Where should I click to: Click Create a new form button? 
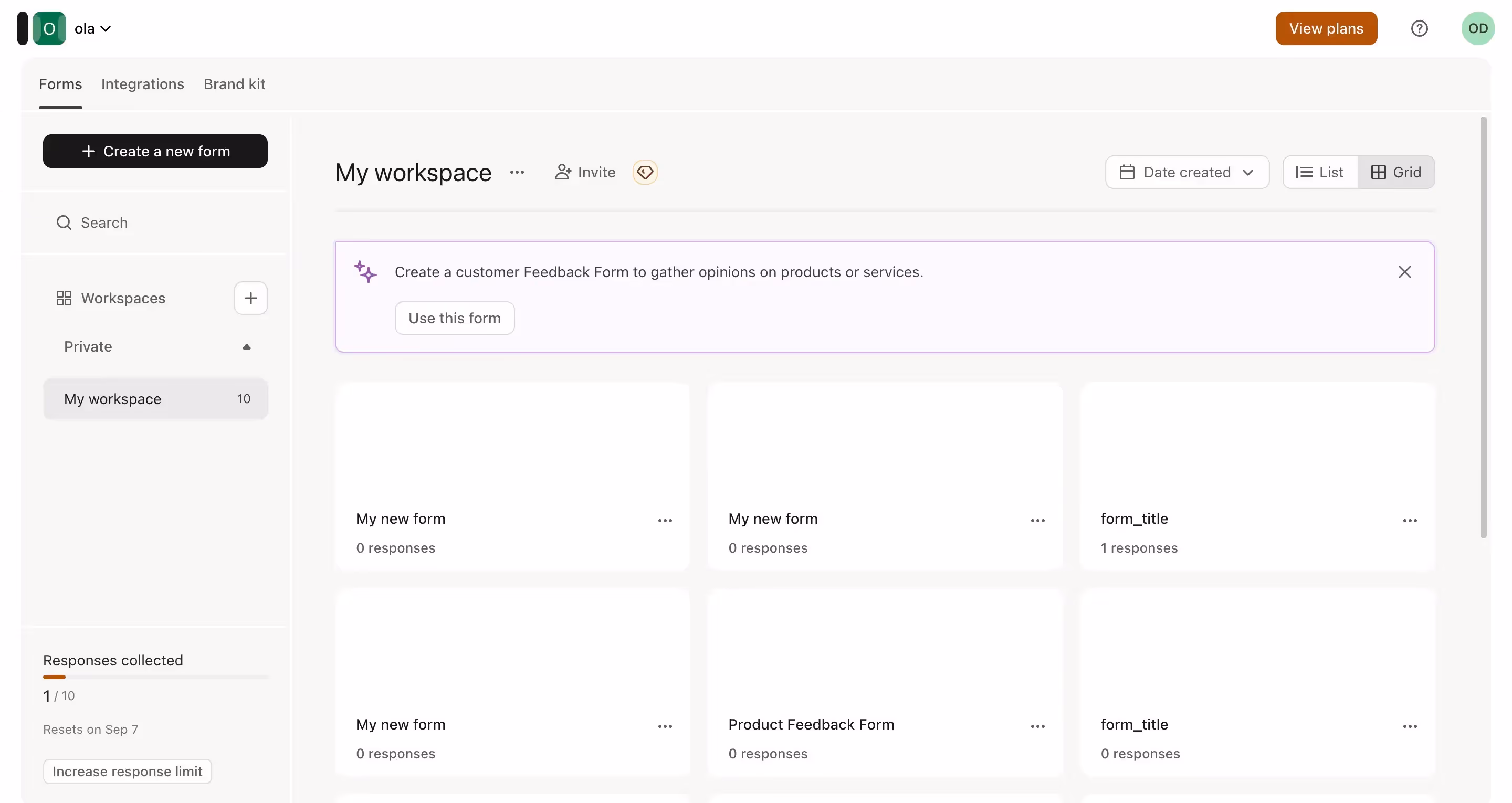coord(155,151)
